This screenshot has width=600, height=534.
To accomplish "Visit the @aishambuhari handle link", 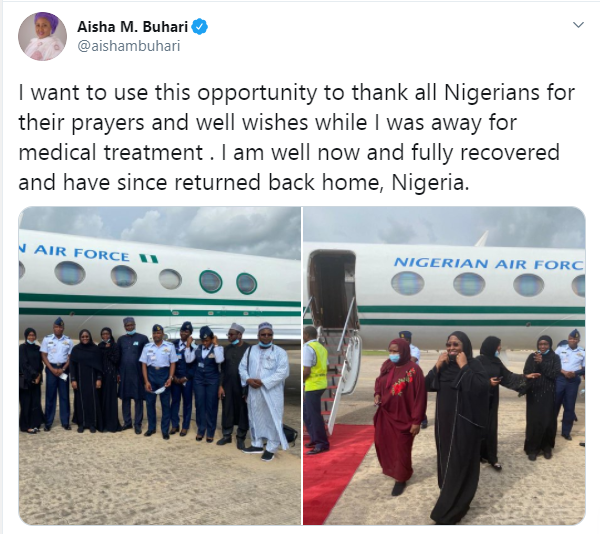I will (x=129, y=46).
